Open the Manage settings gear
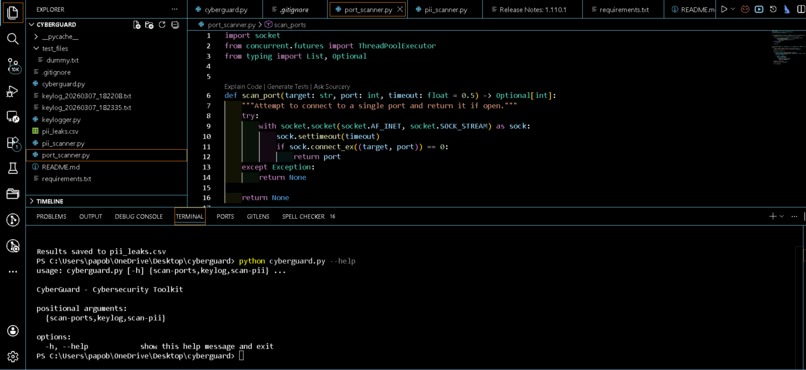 click(x=12, y=357)
